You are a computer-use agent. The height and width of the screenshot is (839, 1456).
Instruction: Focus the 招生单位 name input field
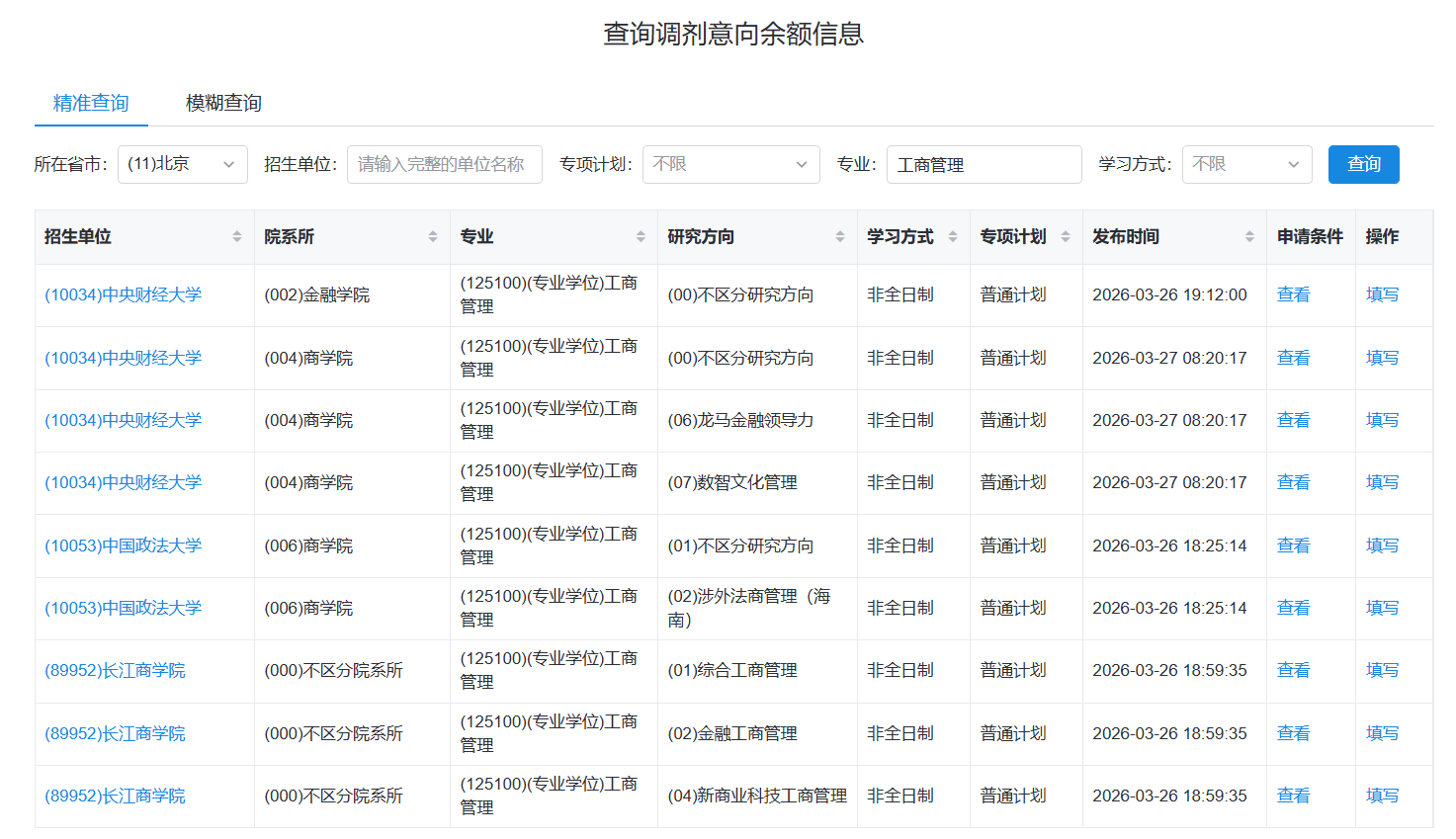tap(444, 164)
